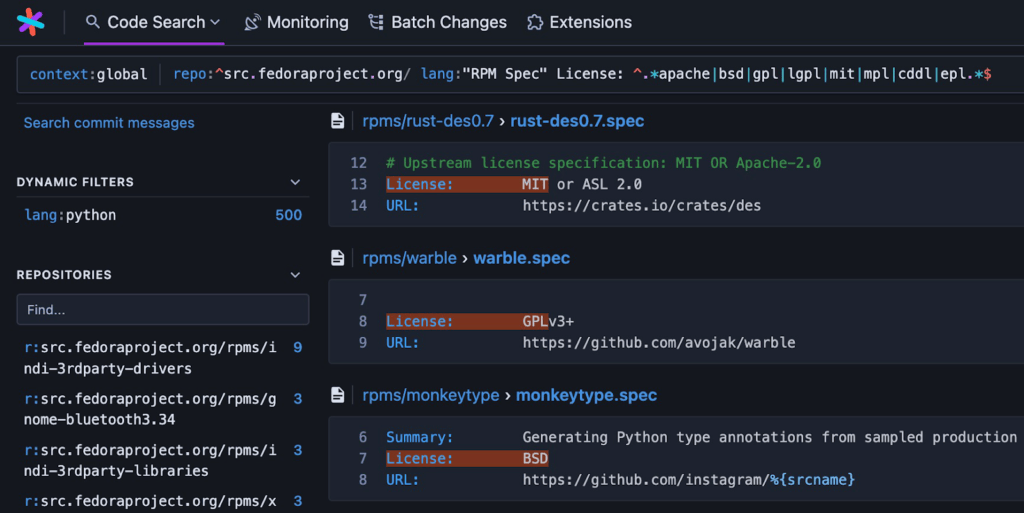Click the Extensions puzzle icon
The height and width of the screenshot is (513, 1024).
click(535, 22)
